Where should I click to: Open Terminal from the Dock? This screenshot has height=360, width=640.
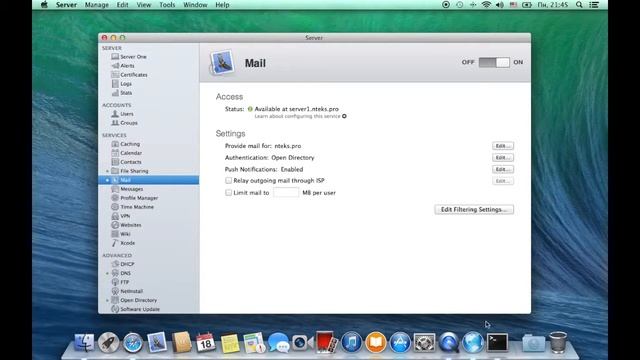tap(498, 342)
